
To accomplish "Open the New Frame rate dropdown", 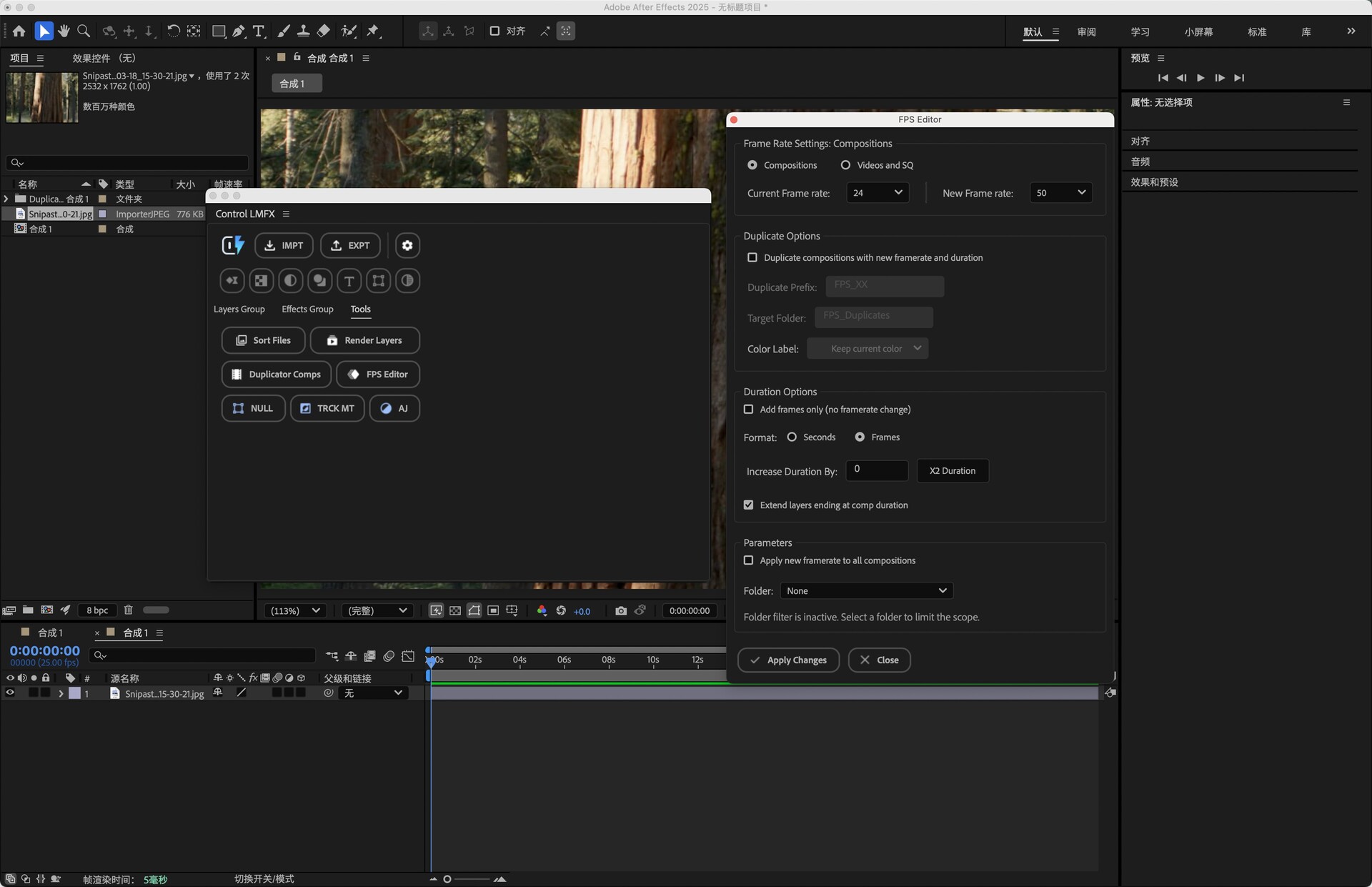I will (1060, 192).
